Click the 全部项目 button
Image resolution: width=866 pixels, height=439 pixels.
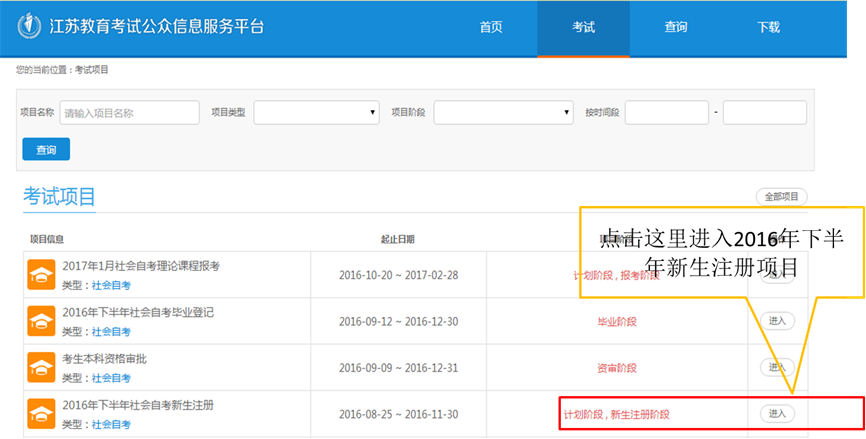(x=781, y=197)
